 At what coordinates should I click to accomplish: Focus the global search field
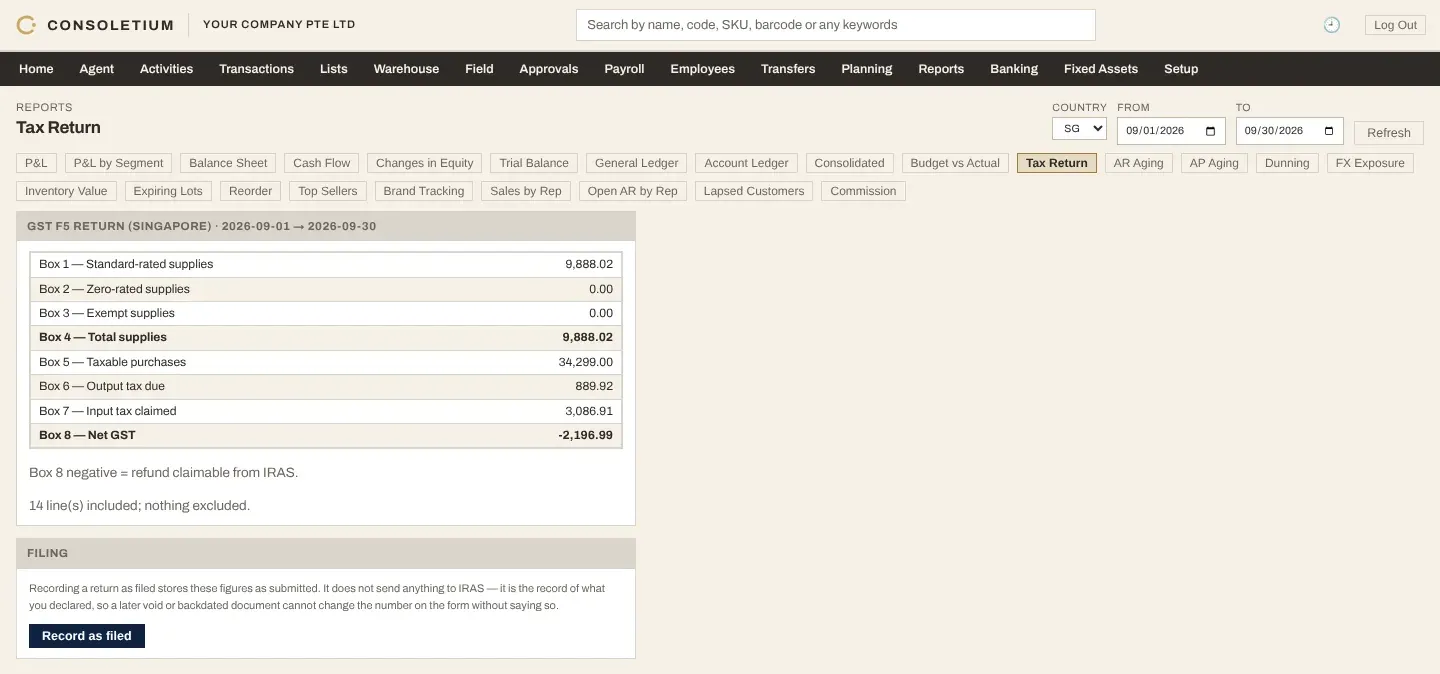pos(836,25)
